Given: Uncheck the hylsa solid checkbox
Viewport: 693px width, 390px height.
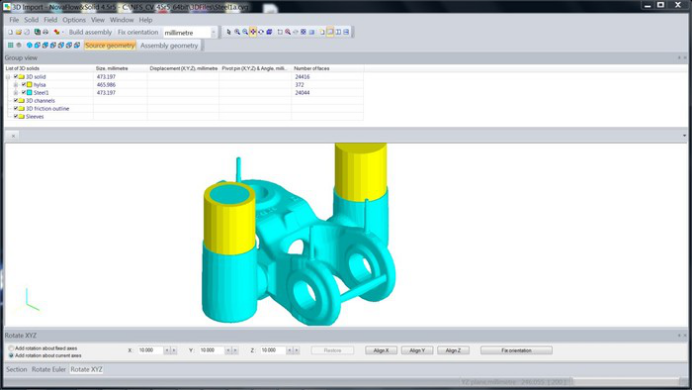Looking at the screenshot, I should point(23,84).
